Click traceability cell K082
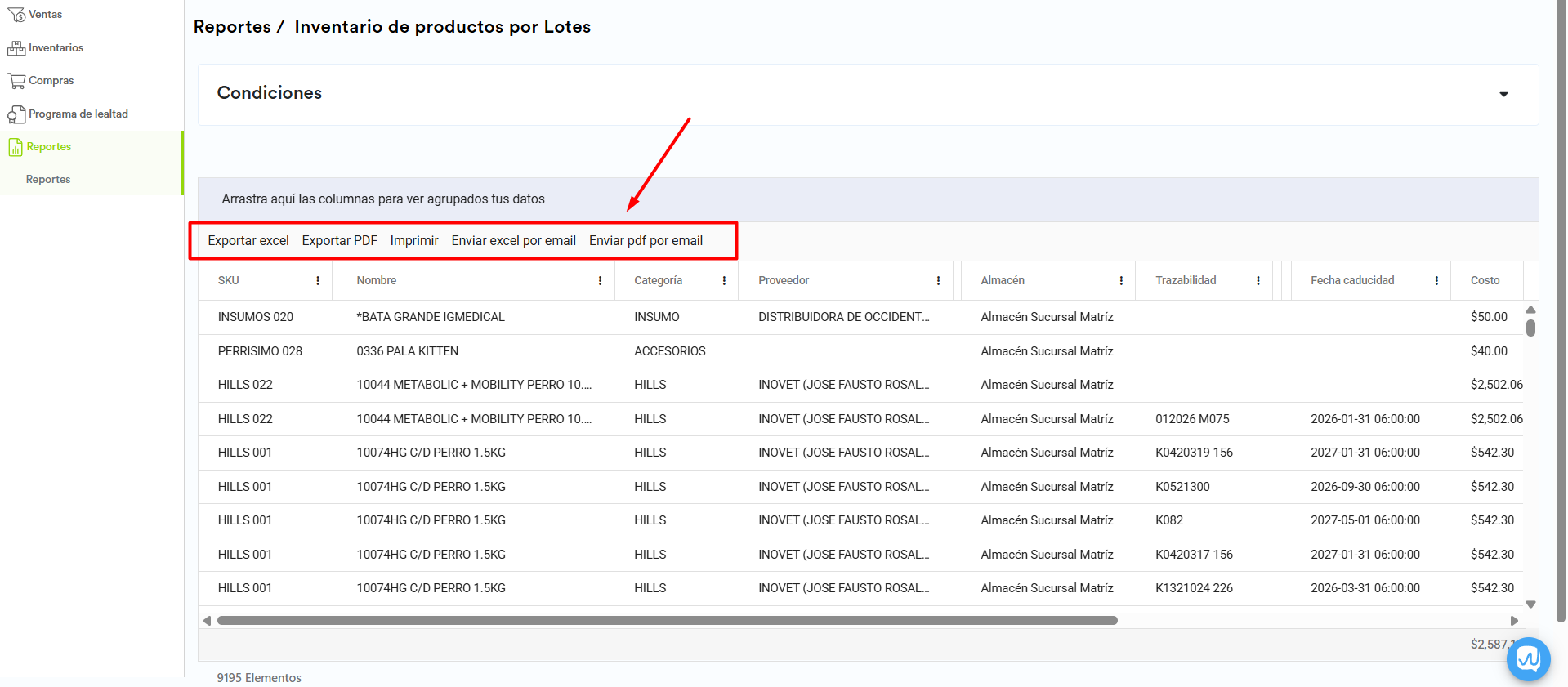The height and width of the screenshot is (687, 1568). (1168, 520)
